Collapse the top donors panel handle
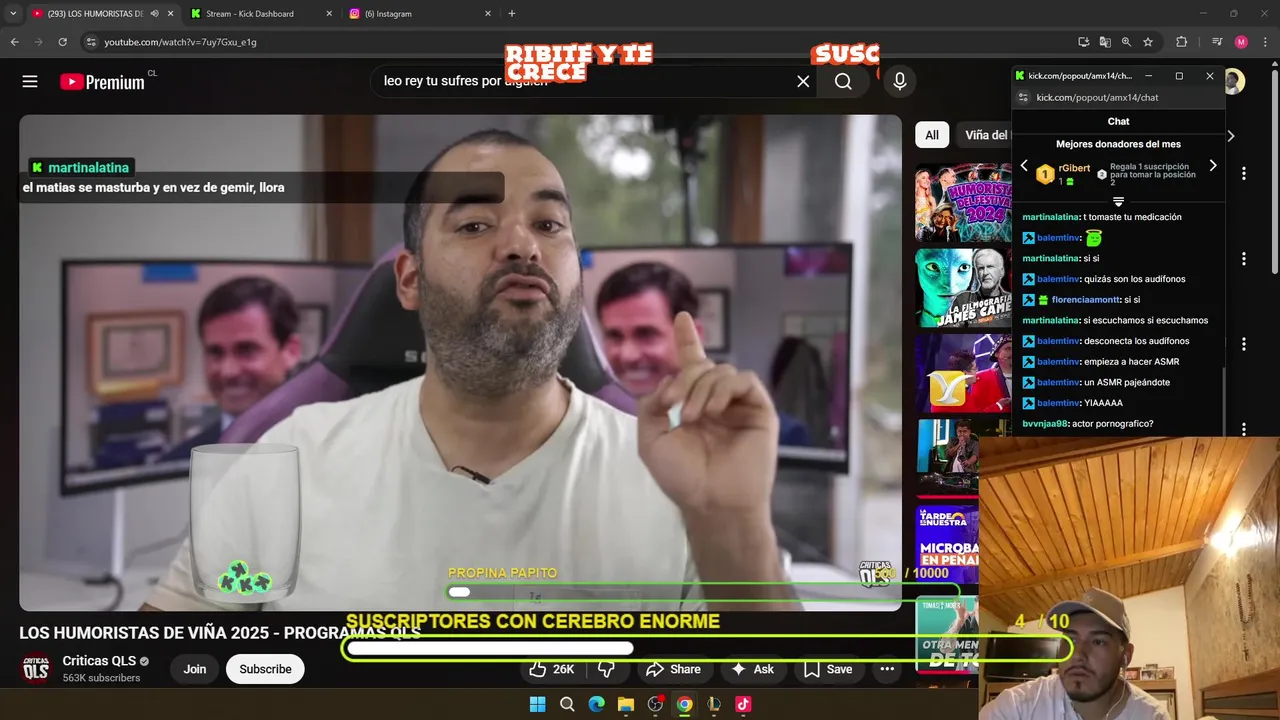 point(1119,202)
